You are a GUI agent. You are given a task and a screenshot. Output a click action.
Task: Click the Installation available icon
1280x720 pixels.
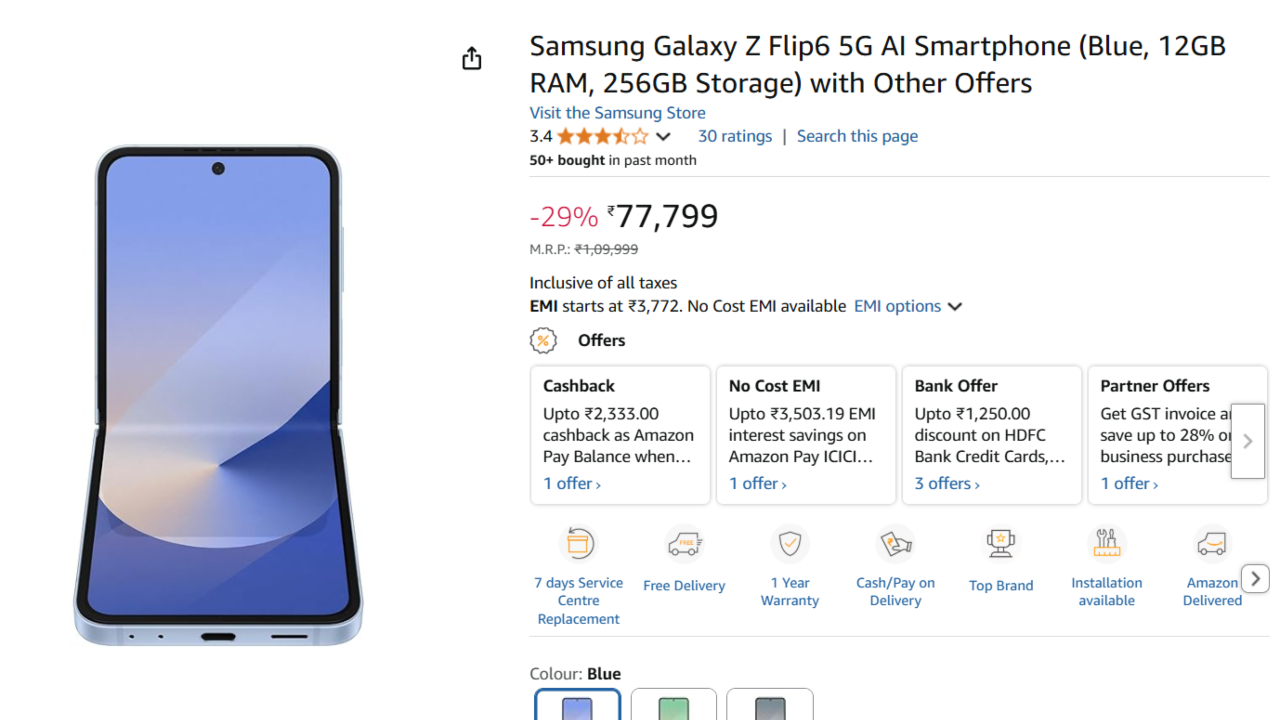pyautogui.click(x=1106, y=543)
